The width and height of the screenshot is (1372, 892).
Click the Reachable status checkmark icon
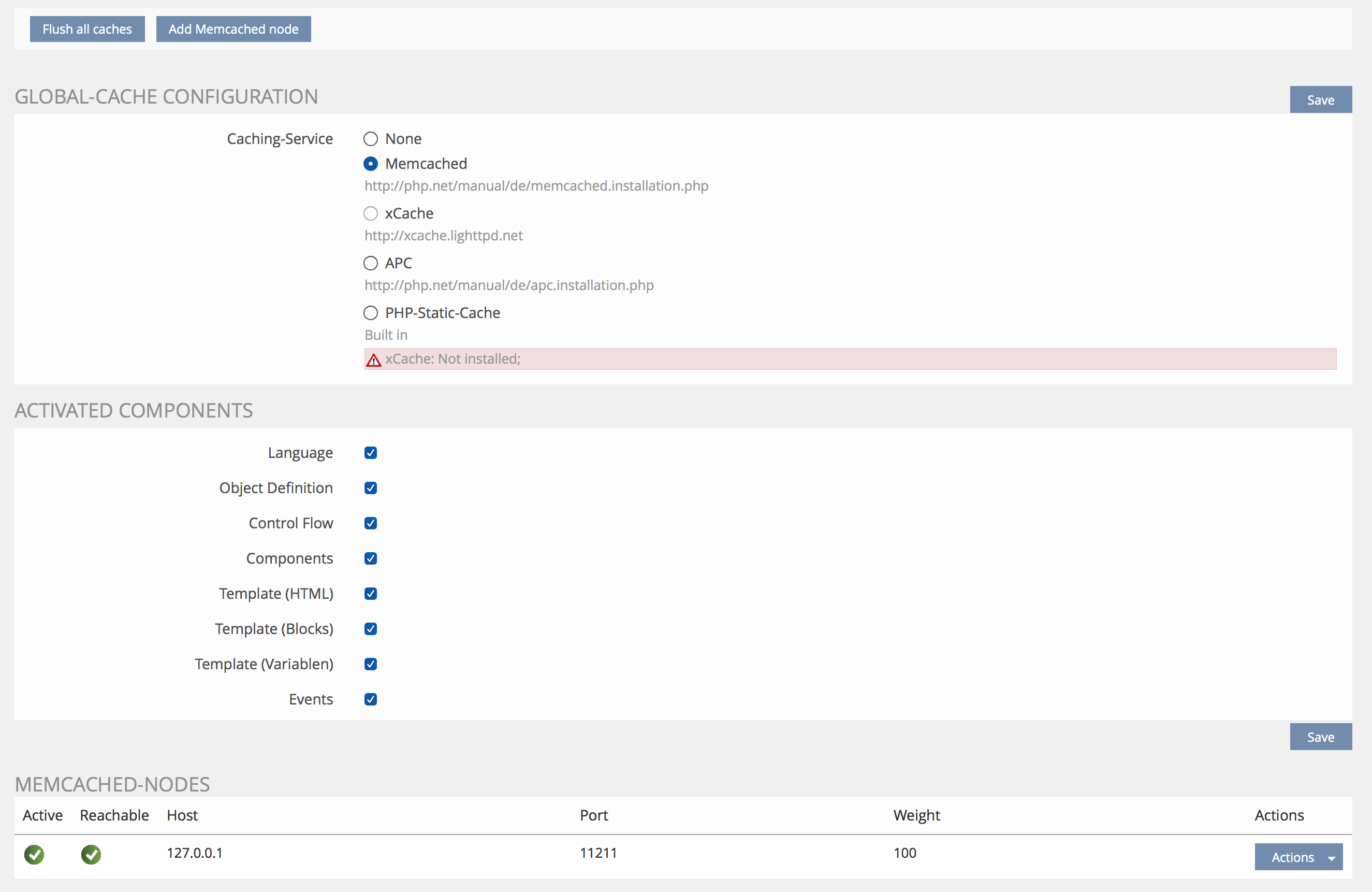91,855
